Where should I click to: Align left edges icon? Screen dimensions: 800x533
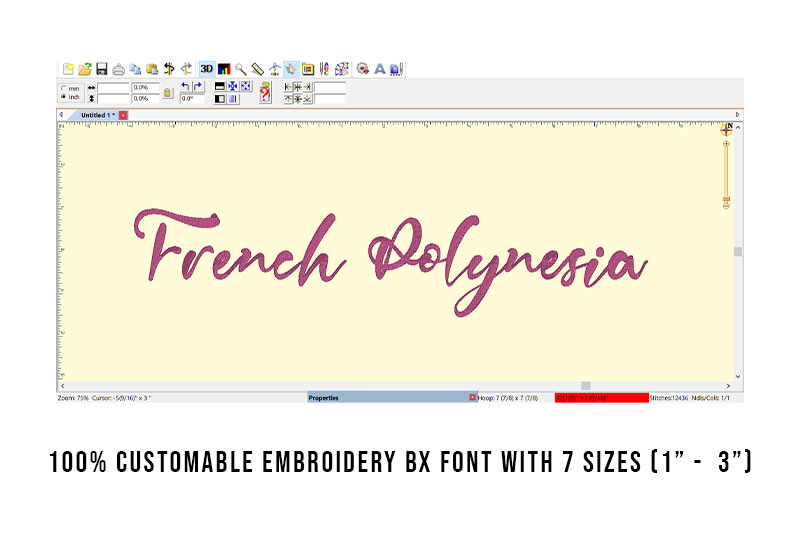click(288, 87)
